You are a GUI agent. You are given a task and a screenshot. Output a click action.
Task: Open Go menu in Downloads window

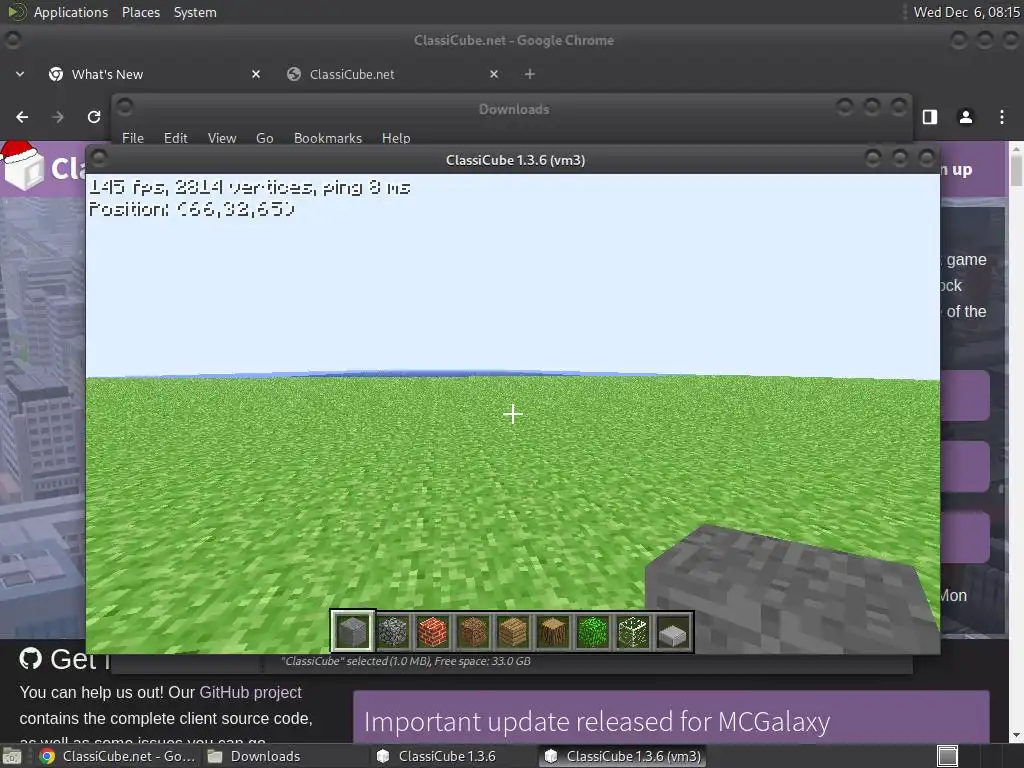(264, 138)
